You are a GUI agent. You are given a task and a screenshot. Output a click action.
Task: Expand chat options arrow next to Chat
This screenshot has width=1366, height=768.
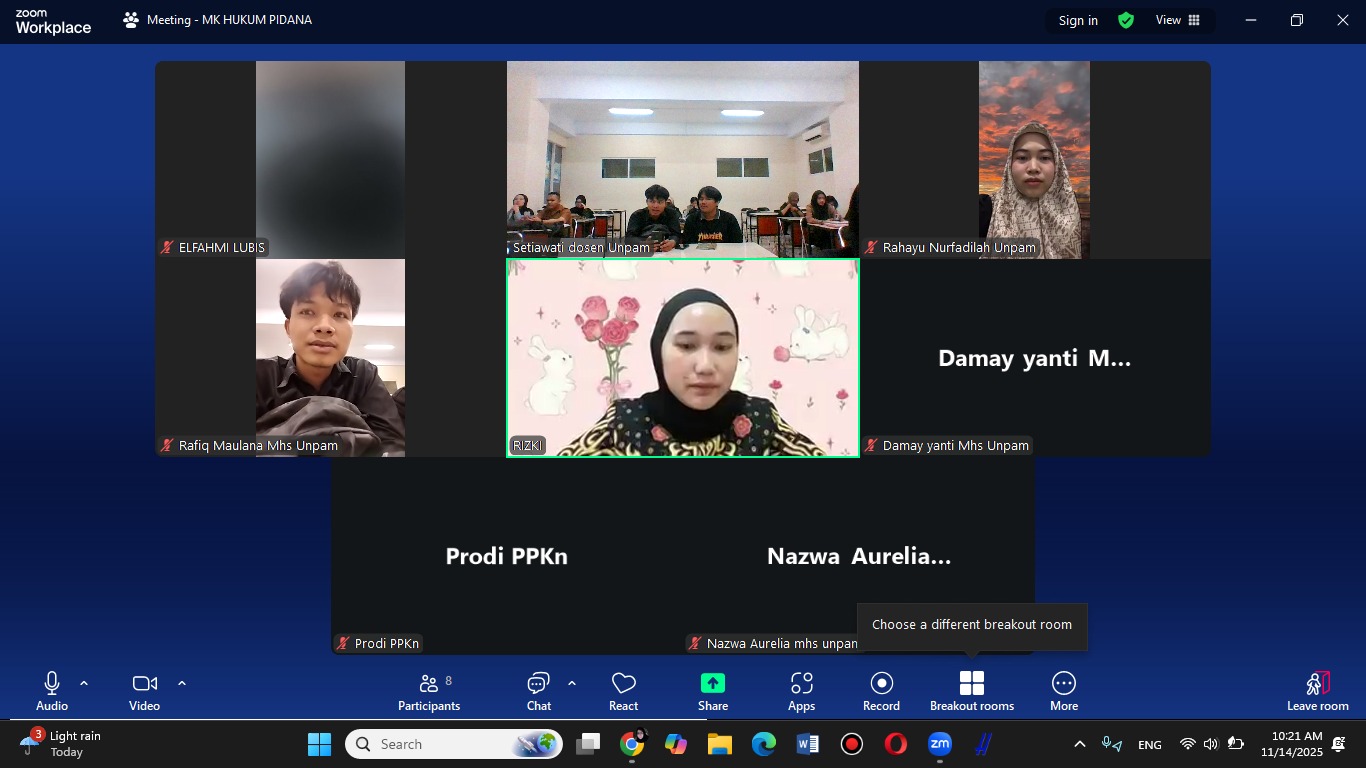[x=572, y=684]
